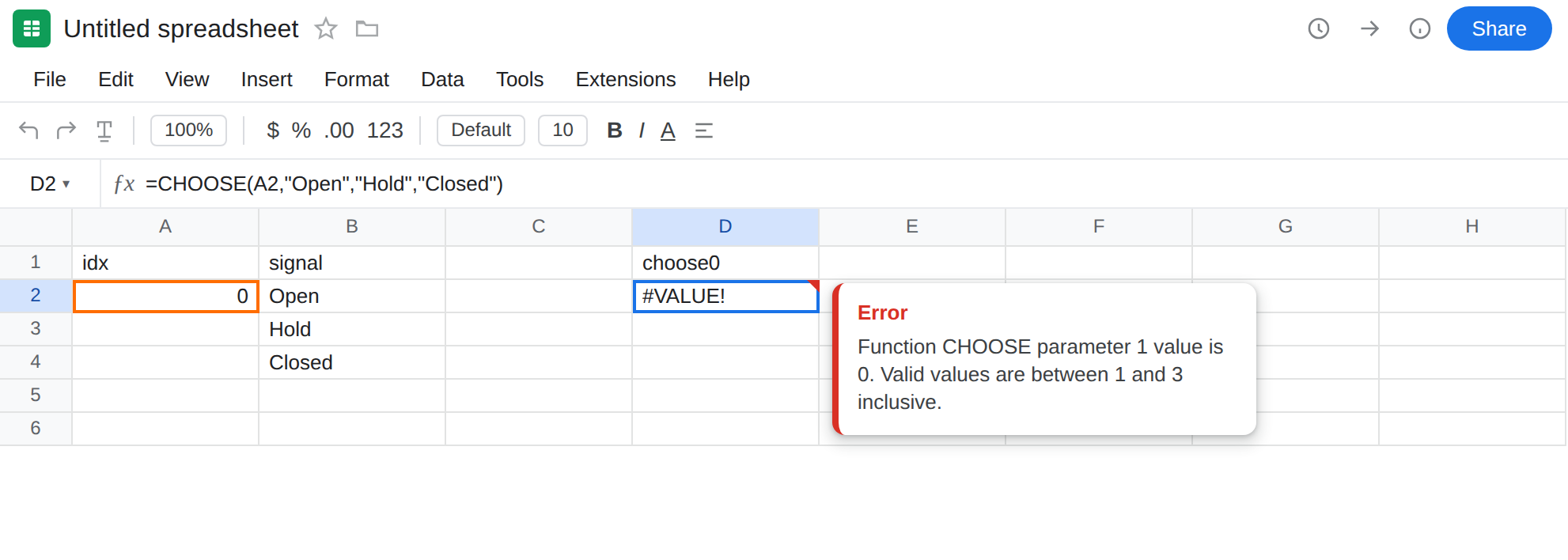Open the Default font dropdown
The width and height of the screenshot is (1568, 560).
coord(481,130)
